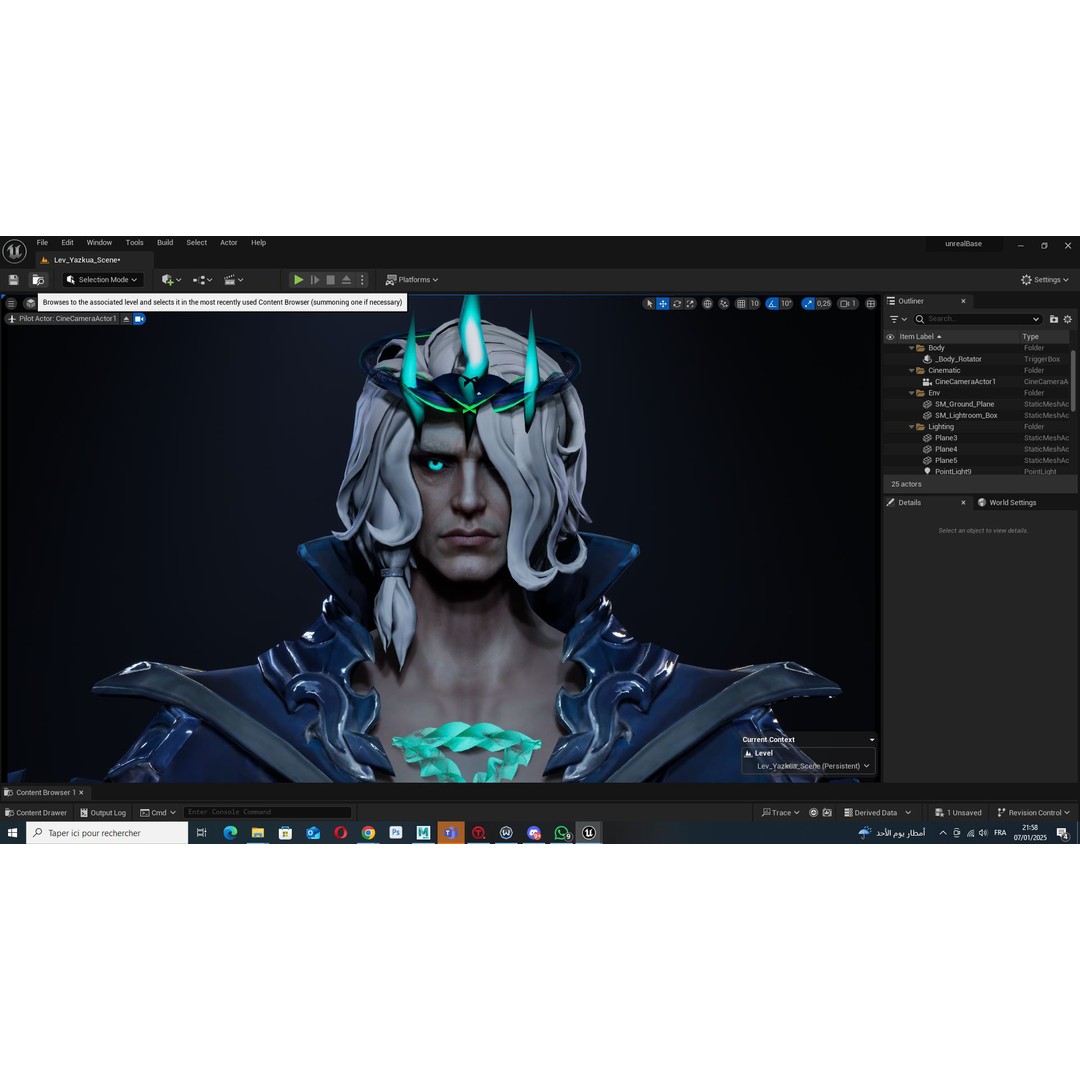Click the viewport layout maximize grid icon

pyautogui.click(x=871, y=304)
